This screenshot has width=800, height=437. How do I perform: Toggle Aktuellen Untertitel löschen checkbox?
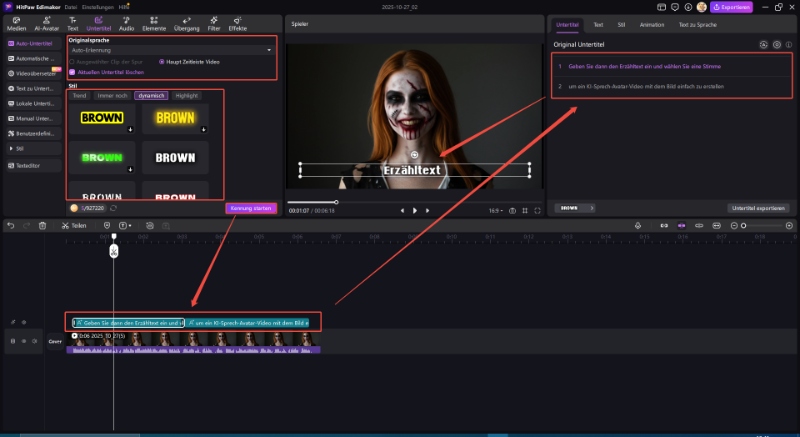(x=72, y=72)
